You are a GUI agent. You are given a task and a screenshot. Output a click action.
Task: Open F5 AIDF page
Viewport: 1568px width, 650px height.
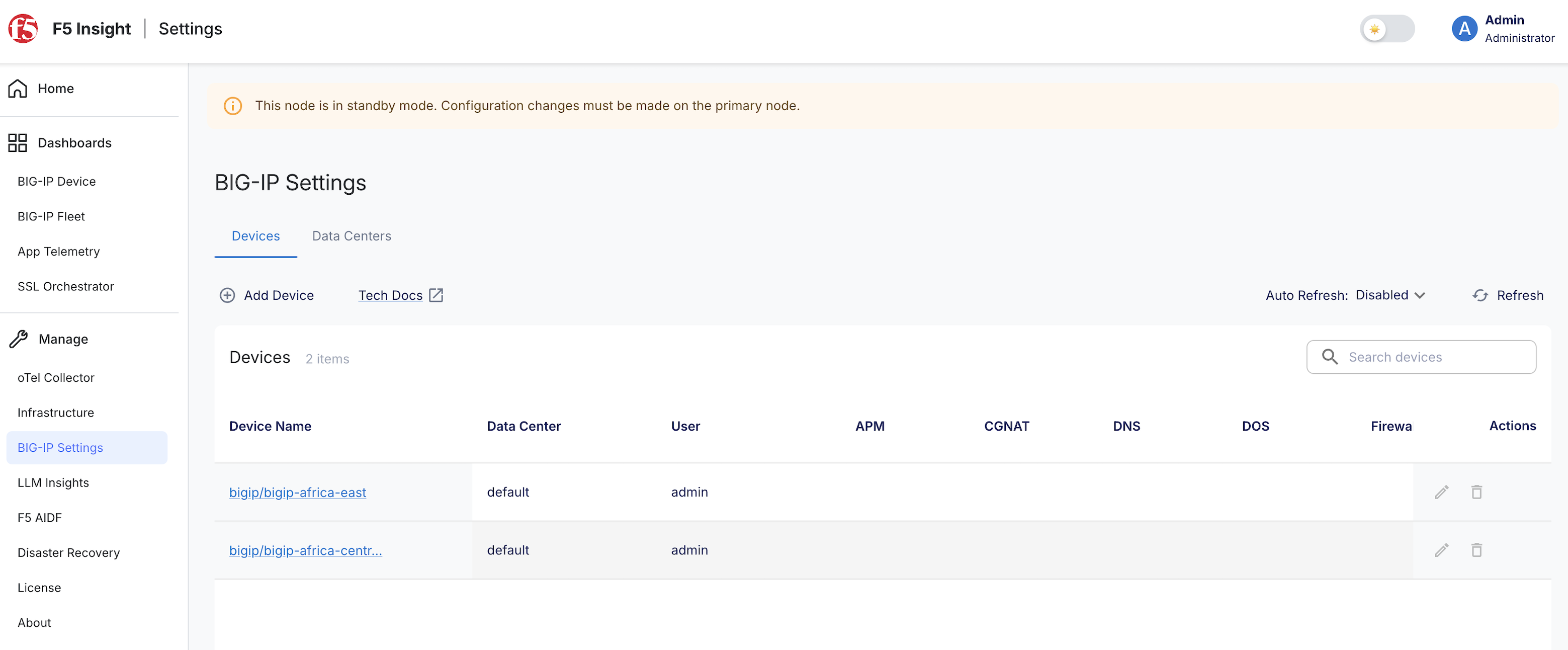[x=40, y=518]
